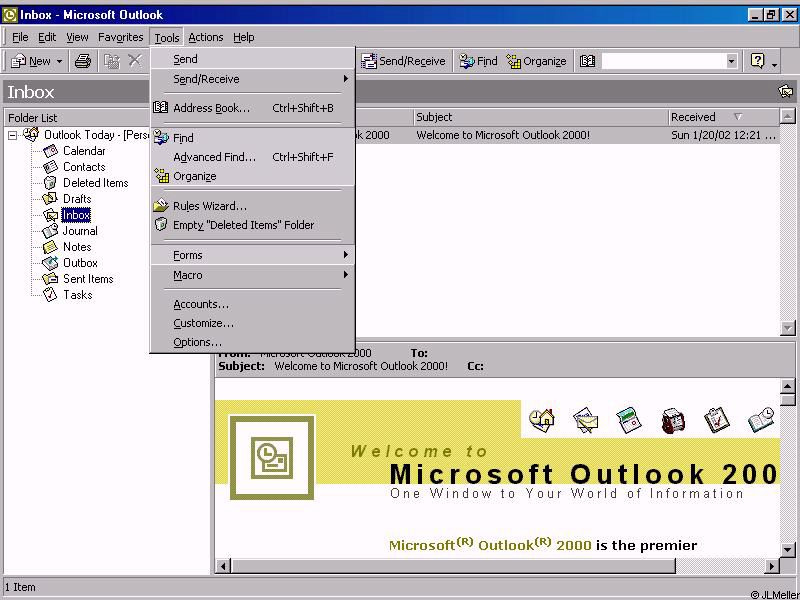Open the File menu

coord(20,37)
